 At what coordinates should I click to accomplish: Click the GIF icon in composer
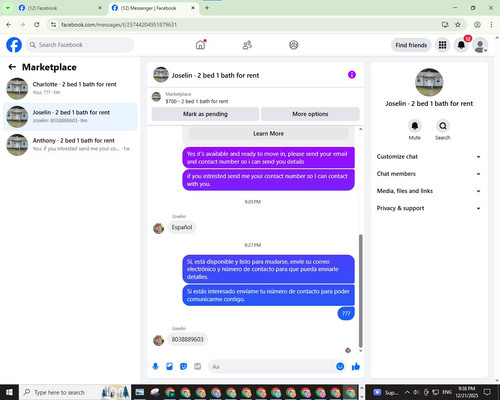(198, 367)
